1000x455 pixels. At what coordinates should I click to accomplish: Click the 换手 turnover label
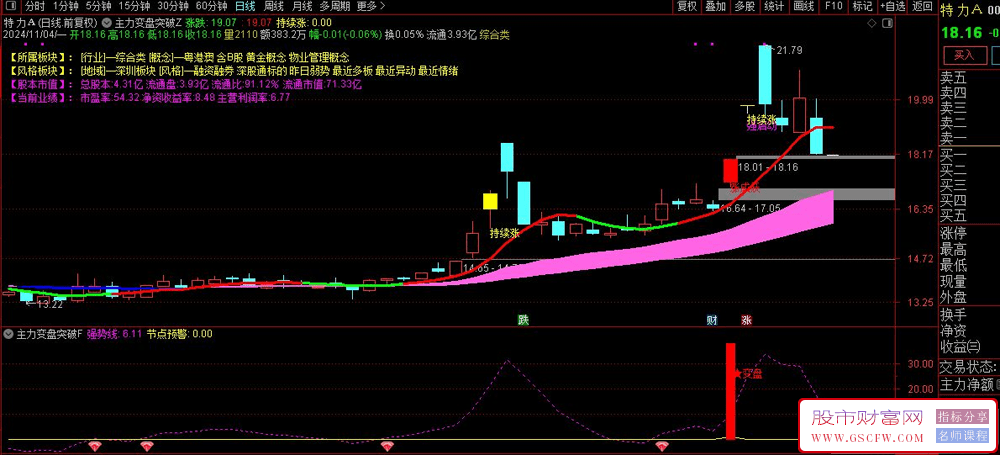coord(953,315)
